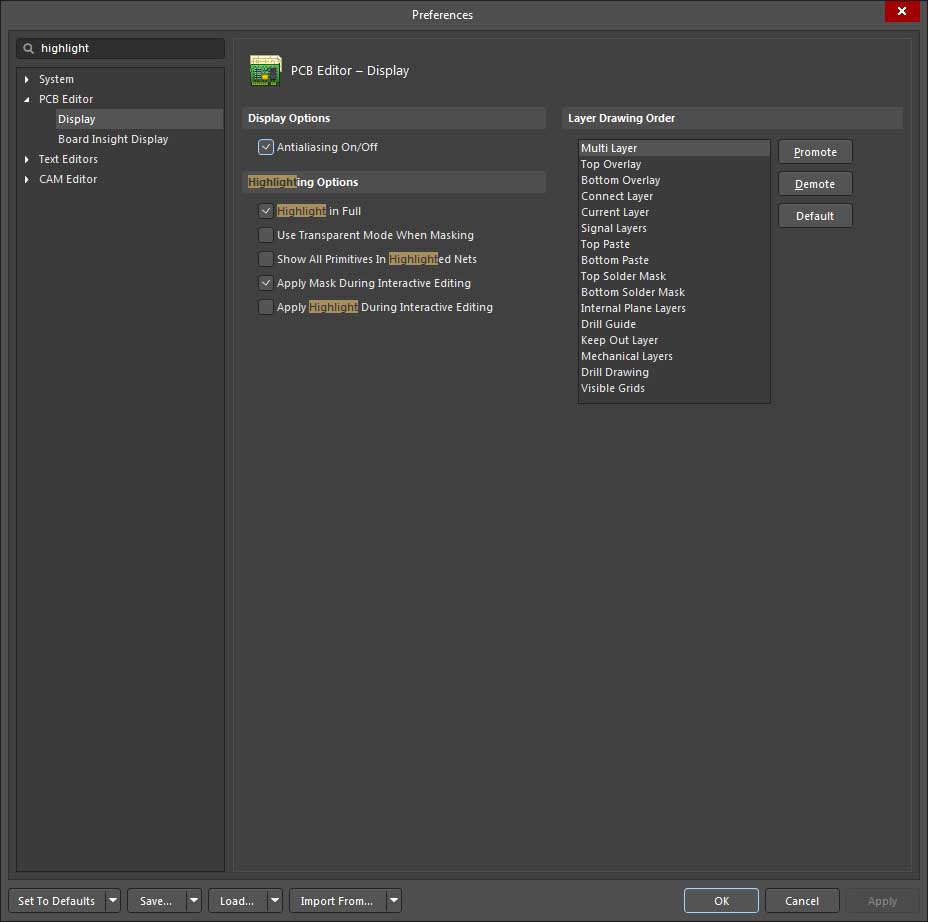Enable Use Transparent Mode When Masking
Image resolution: width=928 pixels, height=922 pixels.
[266, 235]
